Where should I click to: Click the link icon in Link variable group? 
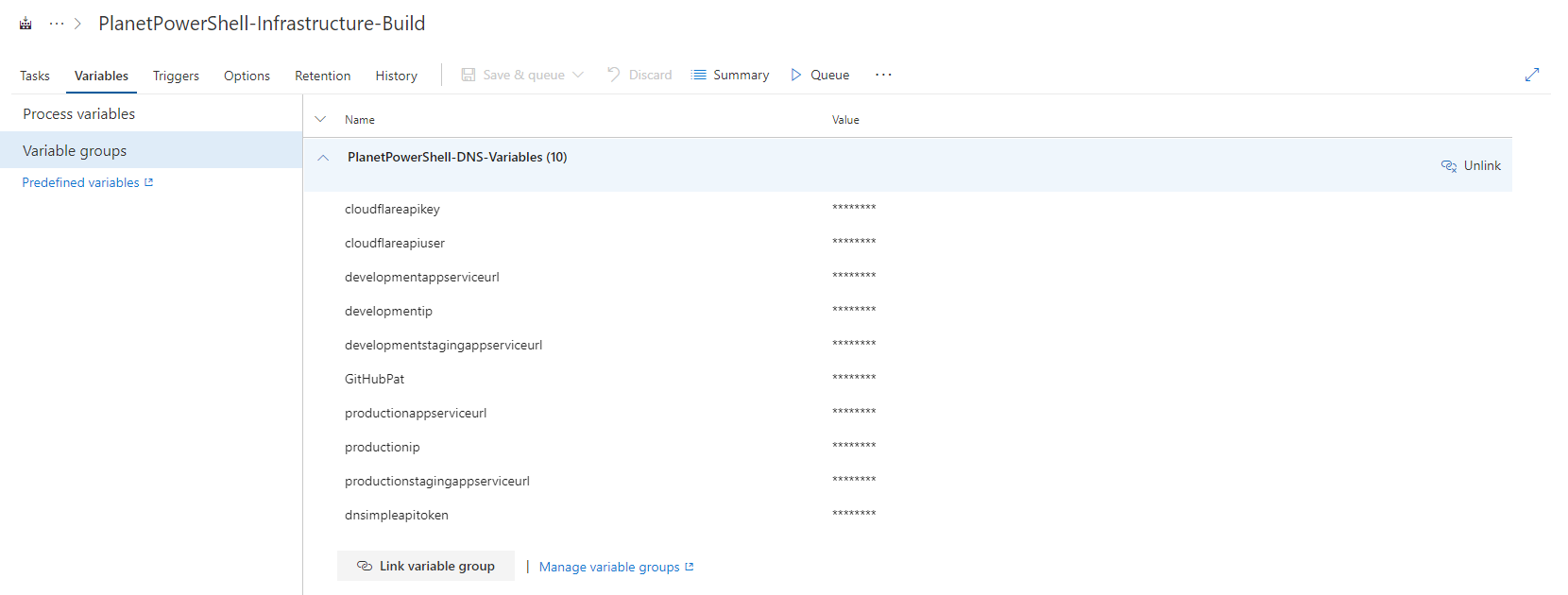(365, 566)
